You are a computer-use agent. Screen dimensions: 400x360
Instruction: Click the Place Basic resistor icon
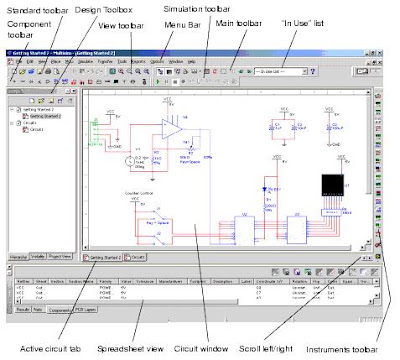tap(23, 81)
